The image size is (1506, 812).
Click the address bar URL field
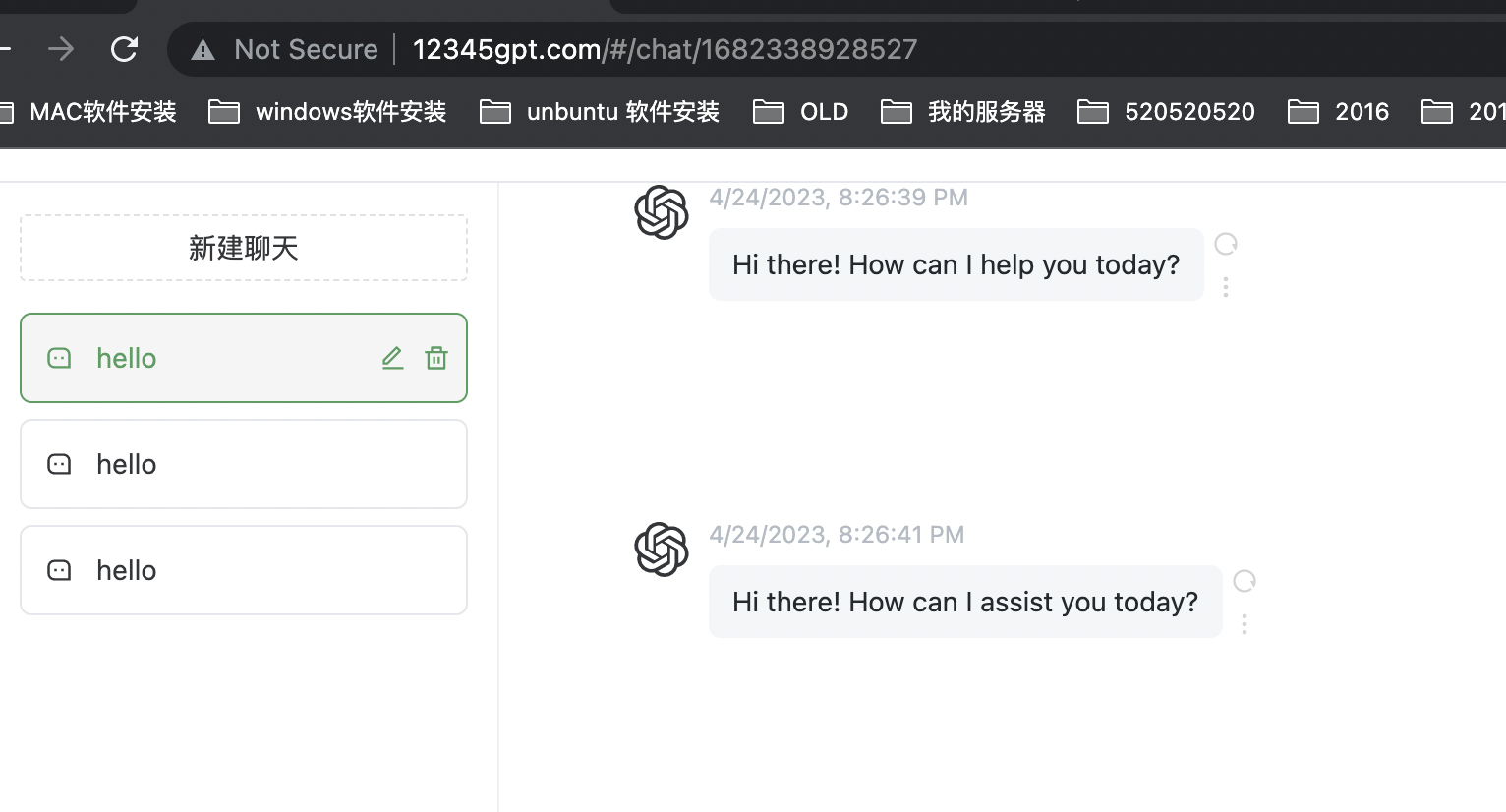pos(665,49)
